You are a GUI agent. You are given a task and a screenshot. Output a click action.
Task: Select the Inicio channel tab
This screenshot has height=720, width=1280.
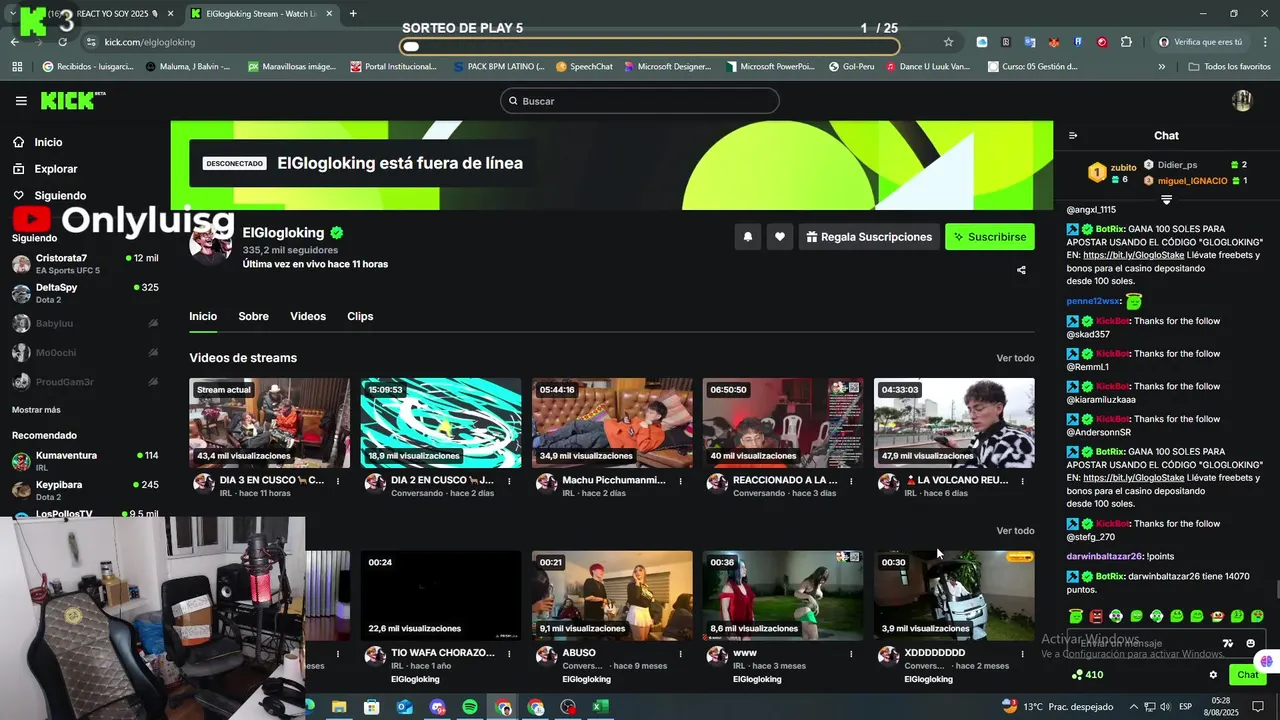pyautogui.click(x=203, y=316)
